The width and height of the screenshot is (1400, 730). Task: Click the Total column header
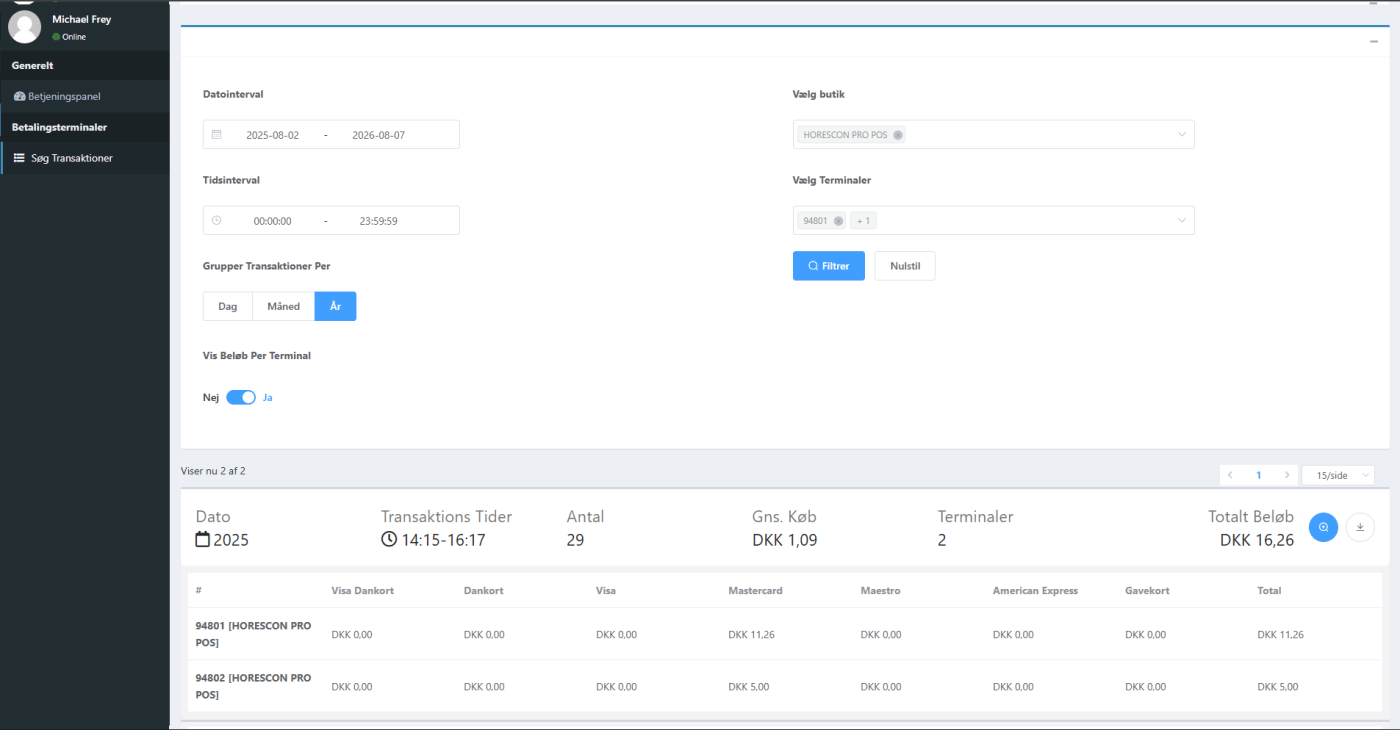(x=1269, y=591)
